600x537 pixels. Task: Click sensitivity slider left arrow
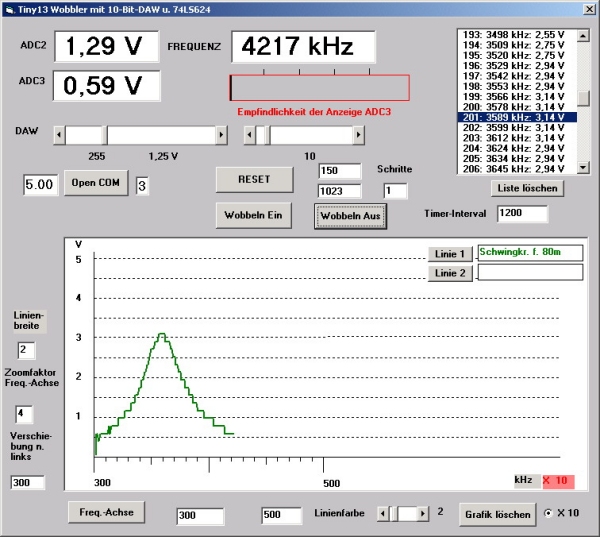250,135
